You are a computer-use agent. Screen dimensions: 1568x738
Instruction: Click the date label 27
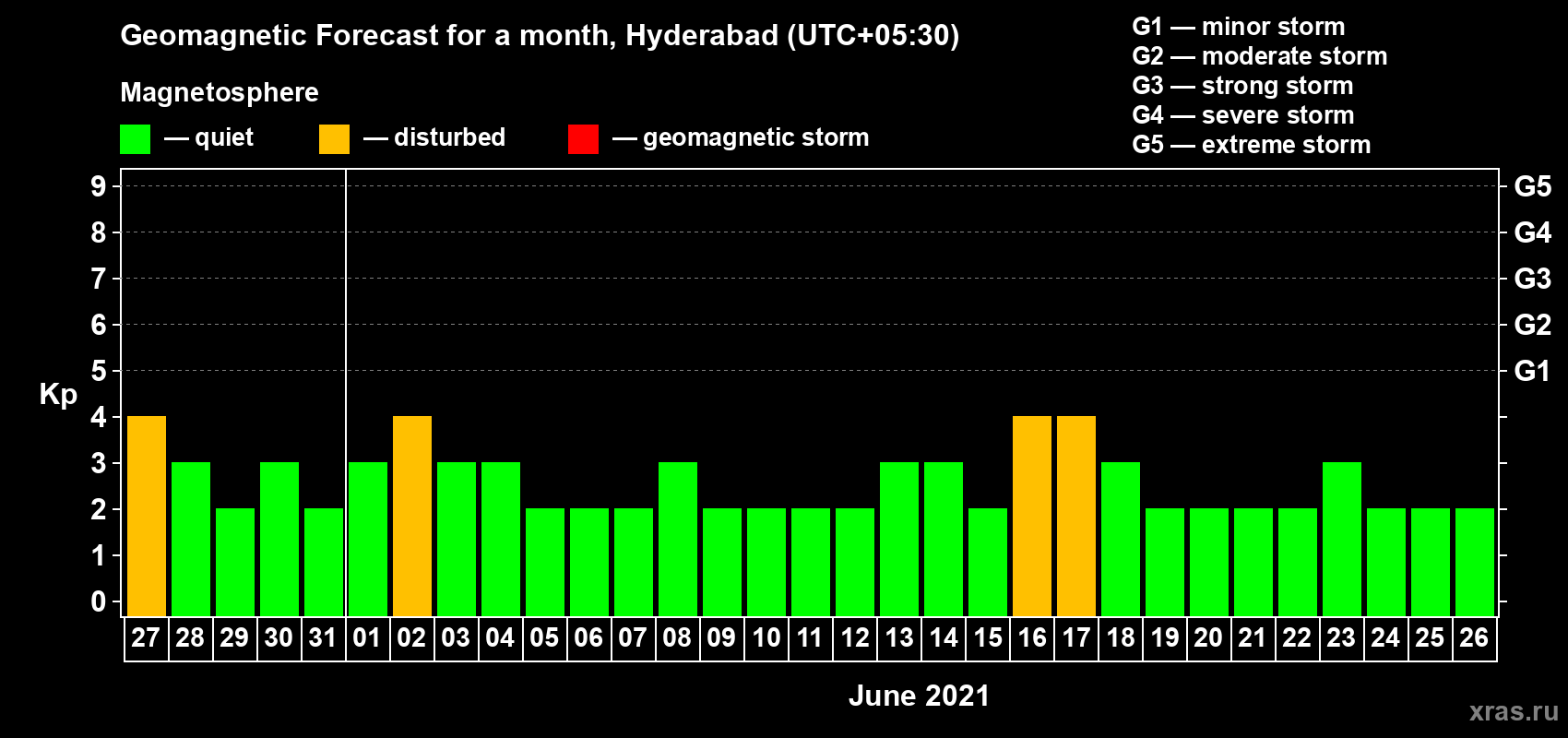(146, 638)
